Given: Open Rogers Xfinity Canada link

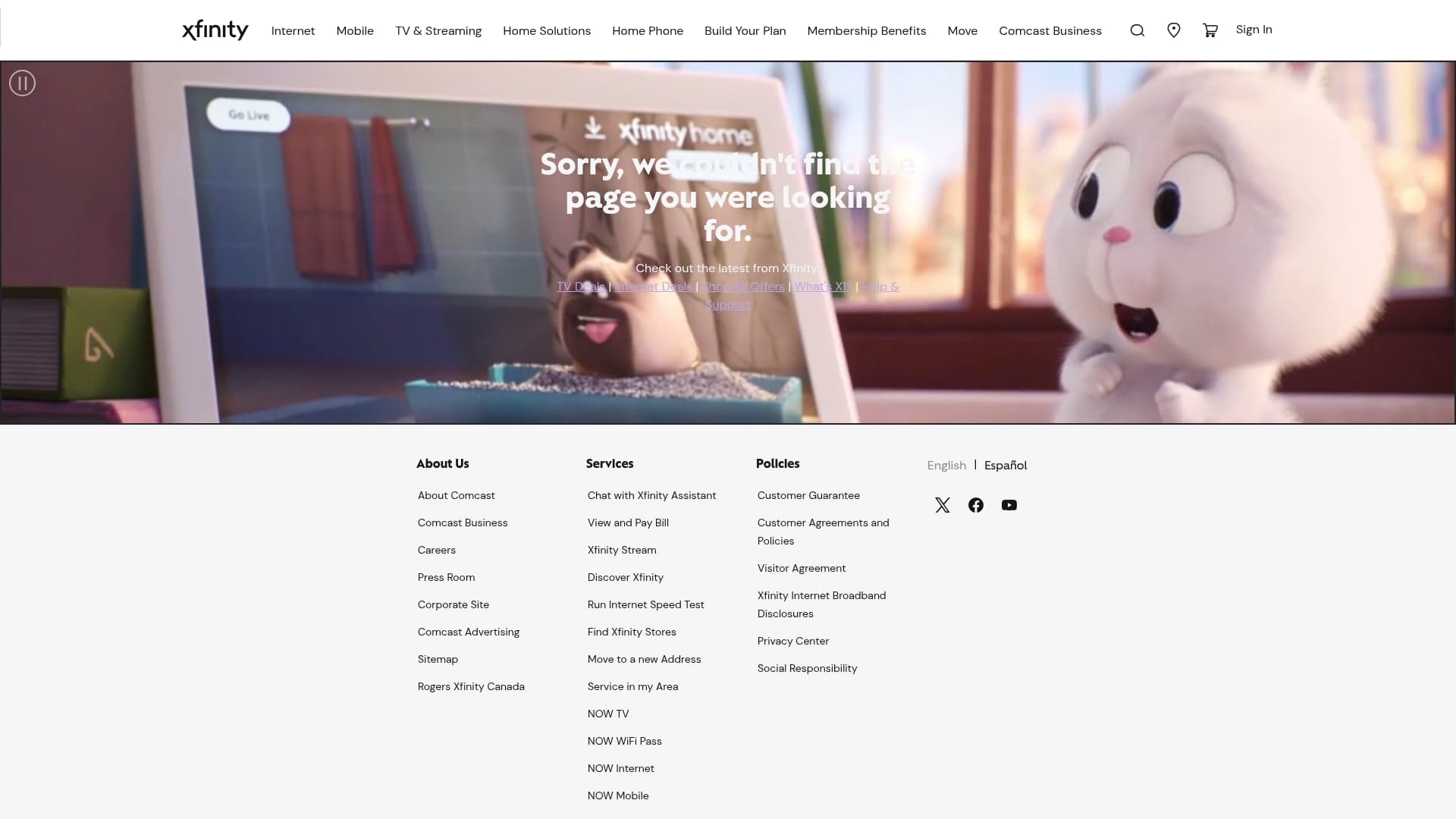Looking at the screenshot, I should [x=471, y=687].
